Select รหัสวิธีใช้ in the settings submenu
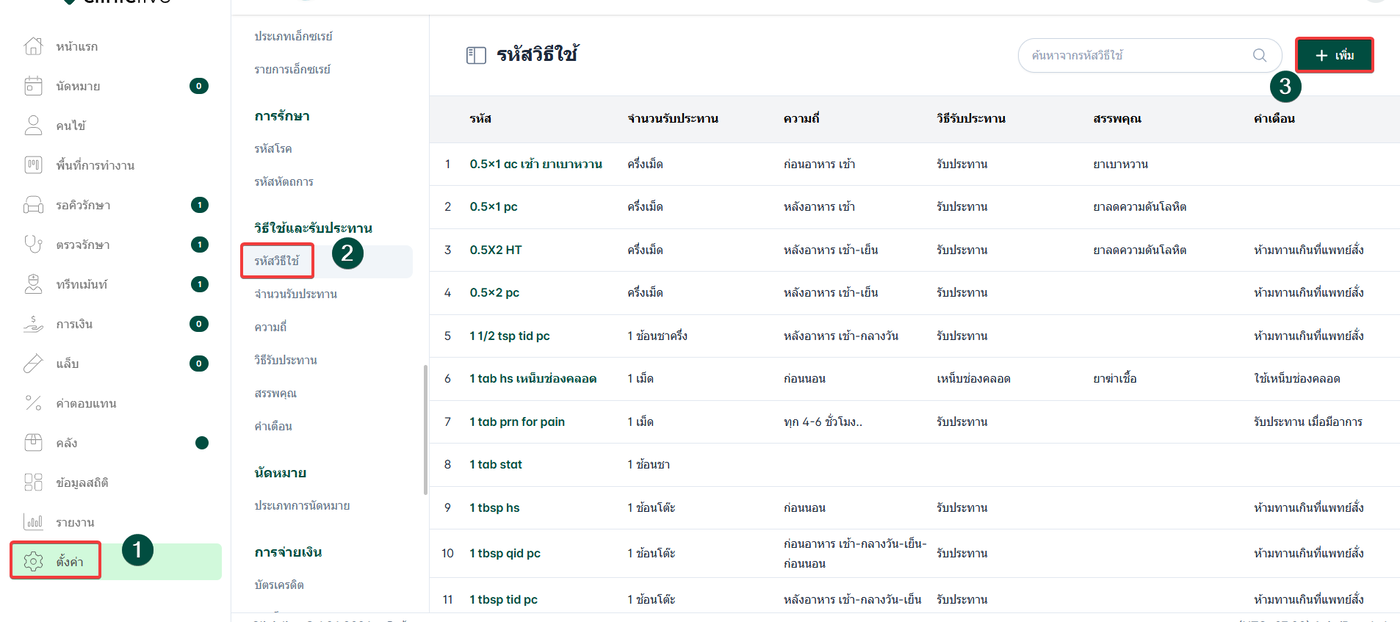The image size is (1400, 622). 277,261
